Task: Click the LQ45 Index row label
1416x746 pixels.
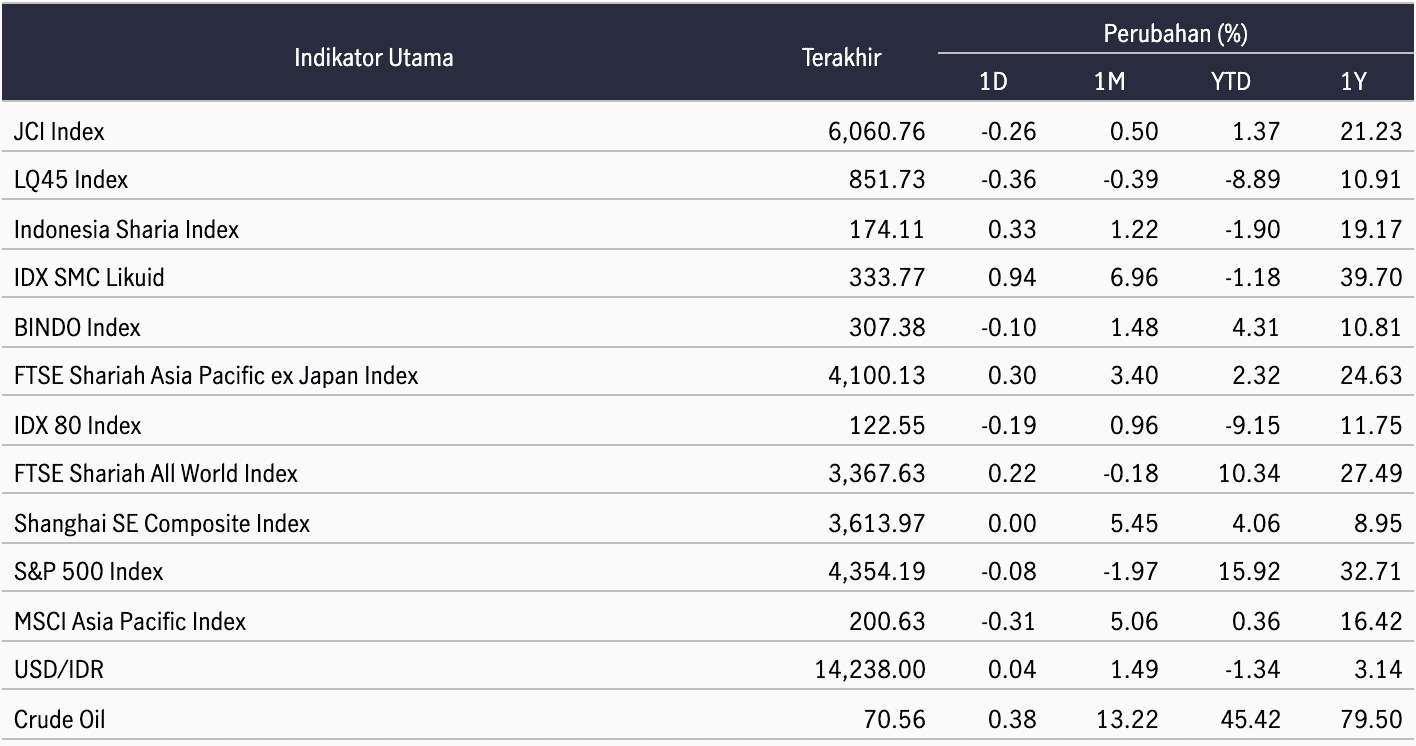Action: pyautogui.click(x=71, y=180)
